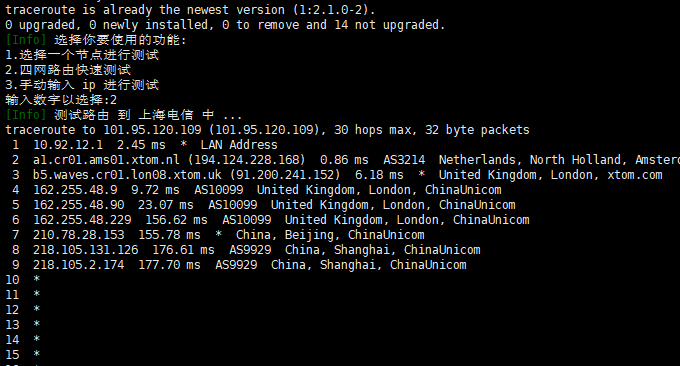Click IP 162.255.48.229 on hop 6
This screenshot has height=366, width=680.
(x=82, y=220)
